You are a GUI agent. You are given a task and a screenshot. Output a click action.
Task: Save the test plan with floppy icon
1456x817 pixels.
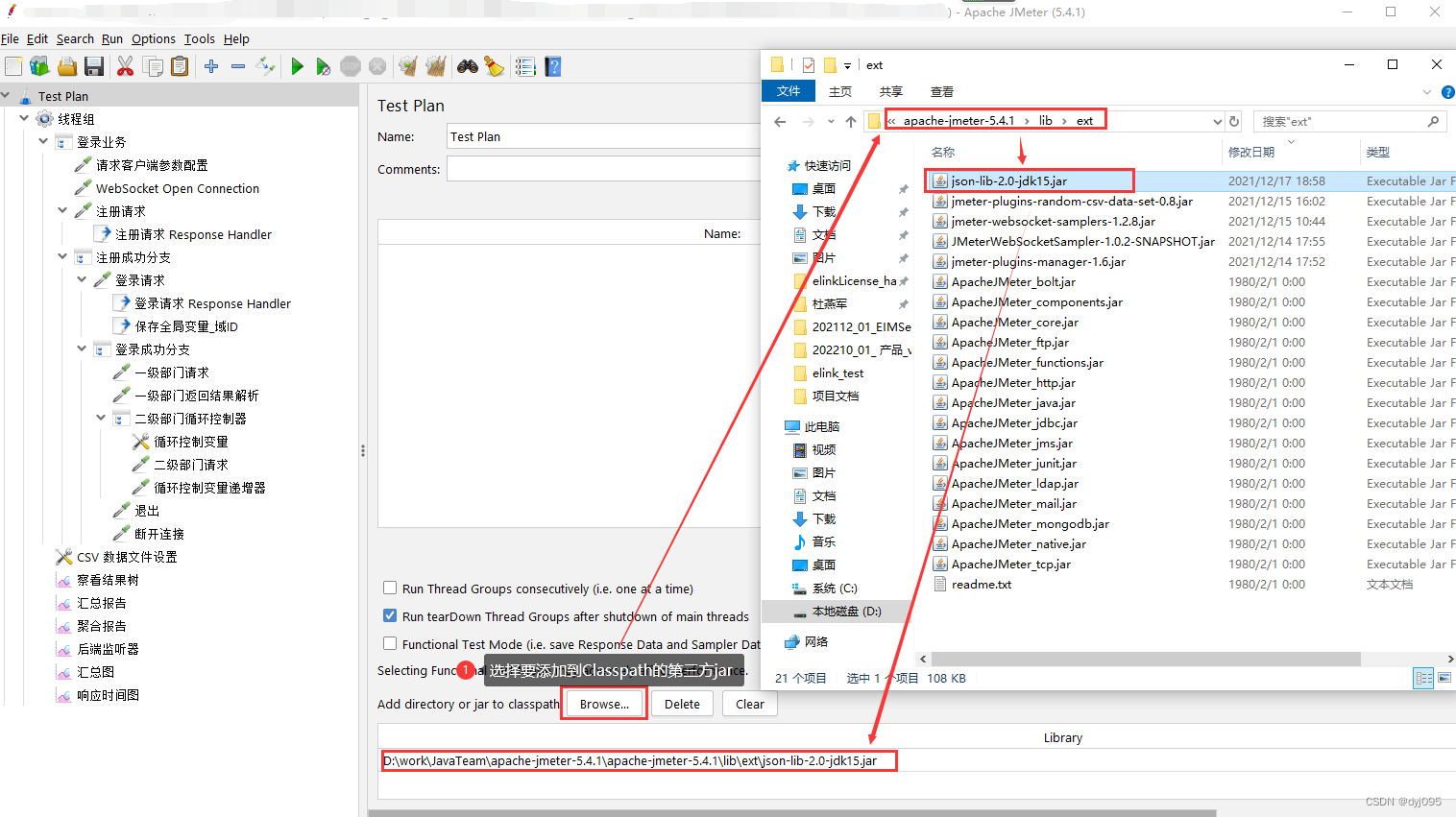coord(94,66)
